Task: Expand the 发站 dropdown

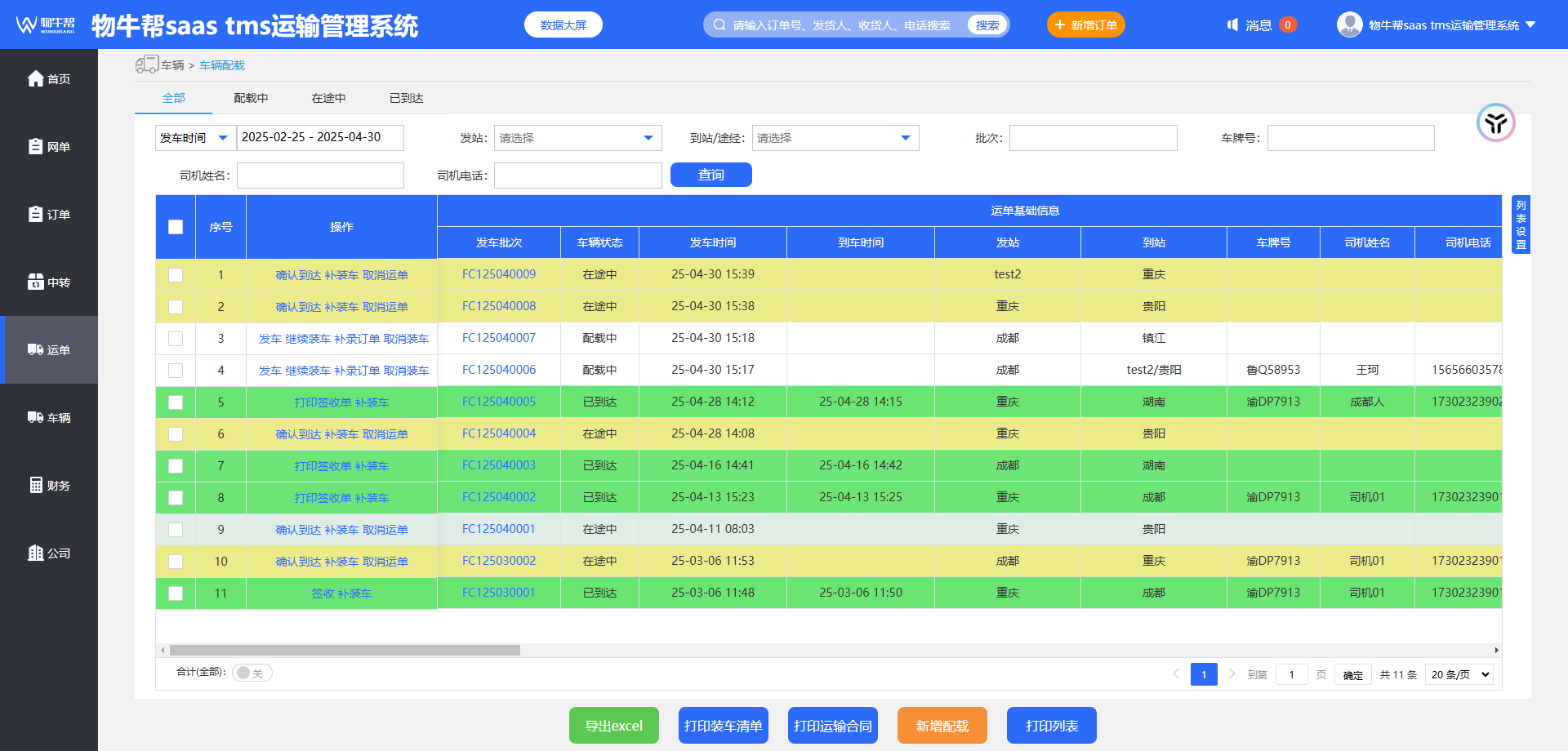Action: pyautogui.click(x=578, y=138)
